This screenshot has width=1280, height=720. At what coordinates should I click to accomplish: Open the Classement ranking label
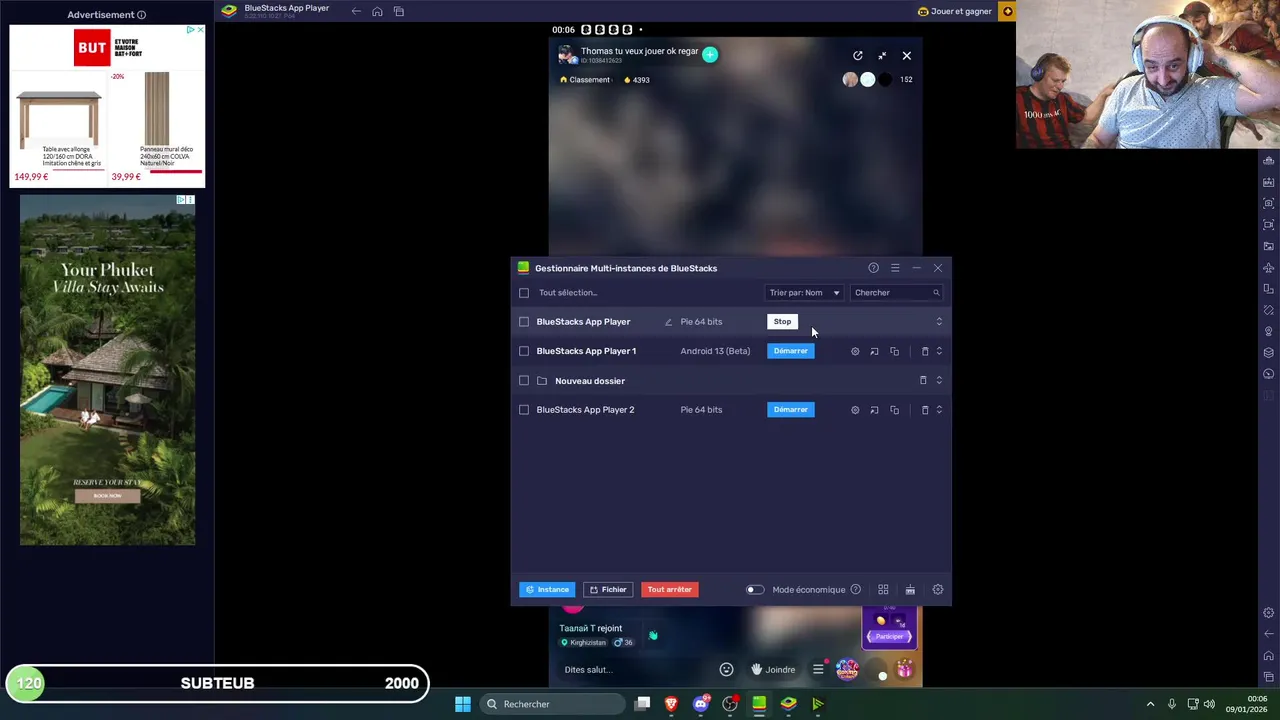pyautogui.click(x=586, y=80)
